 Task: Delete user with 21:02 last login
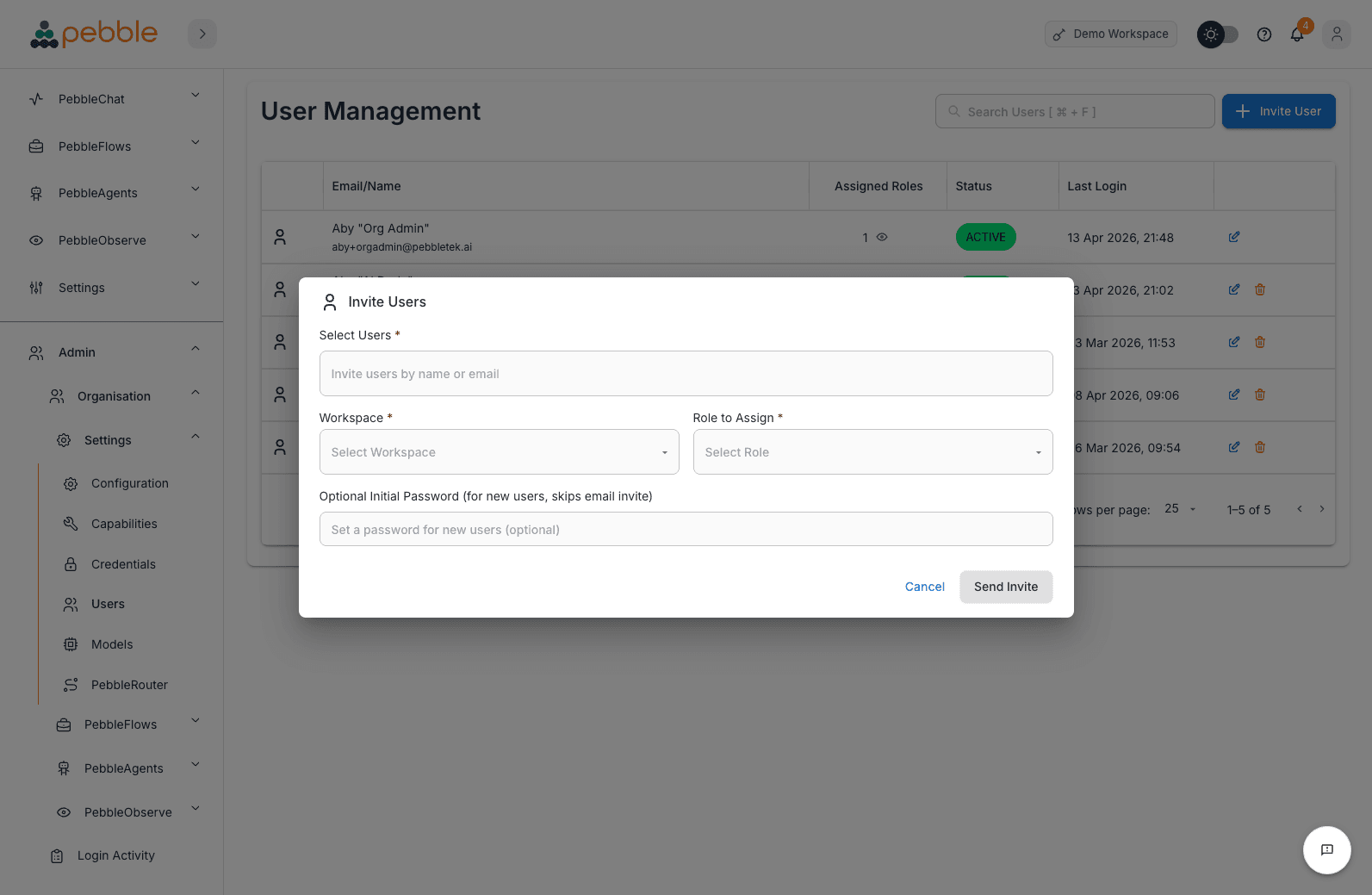pos(1260,289)
